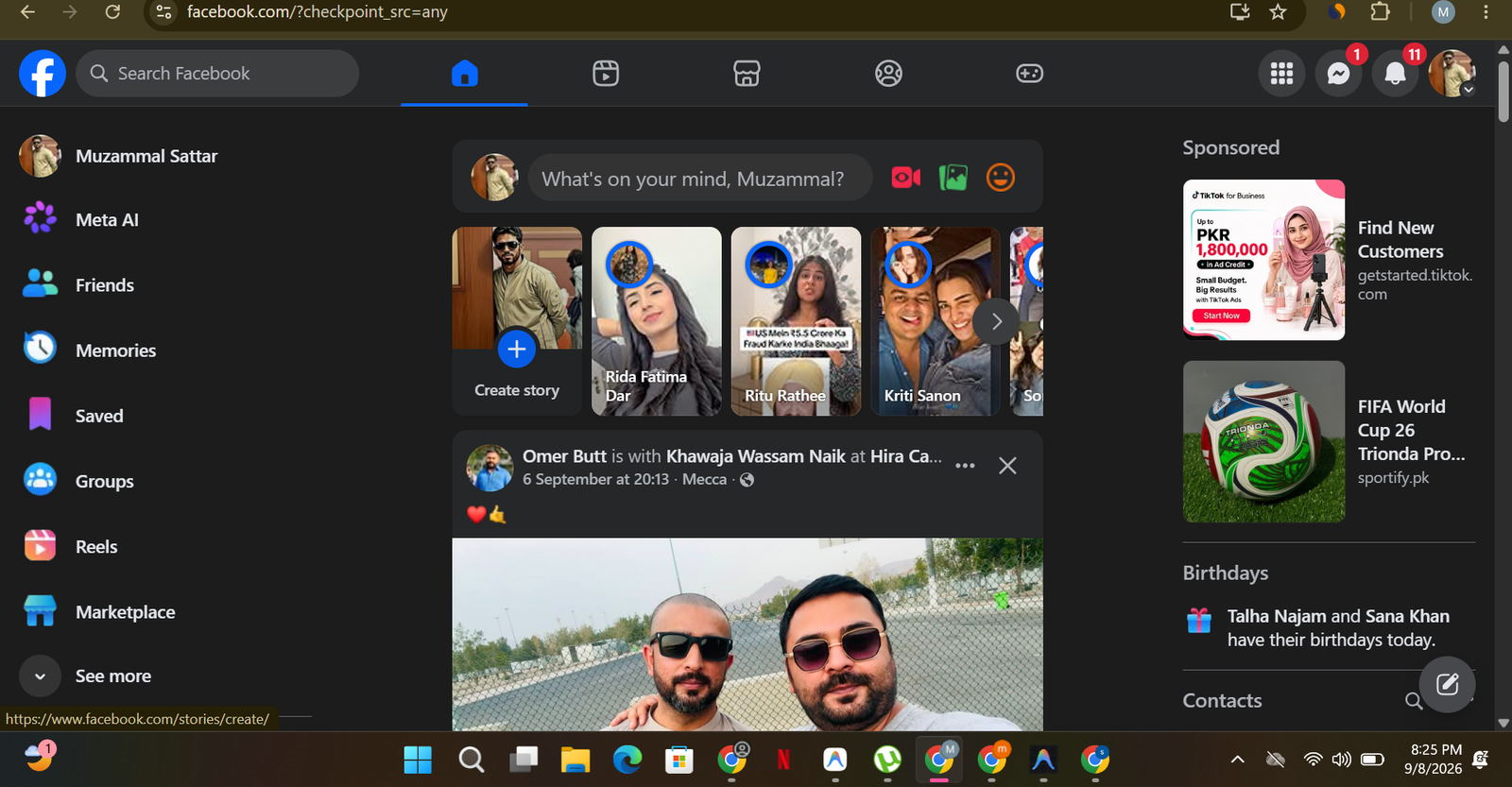Open the FIFA World Cup 26 ad

[x=1329, y=441]
